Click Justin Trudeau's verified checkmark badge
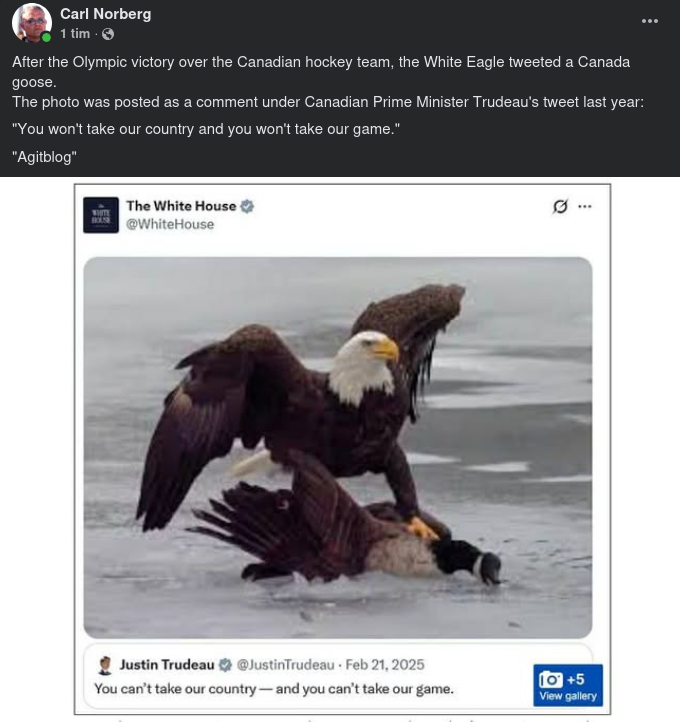The image size is (680, 722). click(x=225, y=665)
